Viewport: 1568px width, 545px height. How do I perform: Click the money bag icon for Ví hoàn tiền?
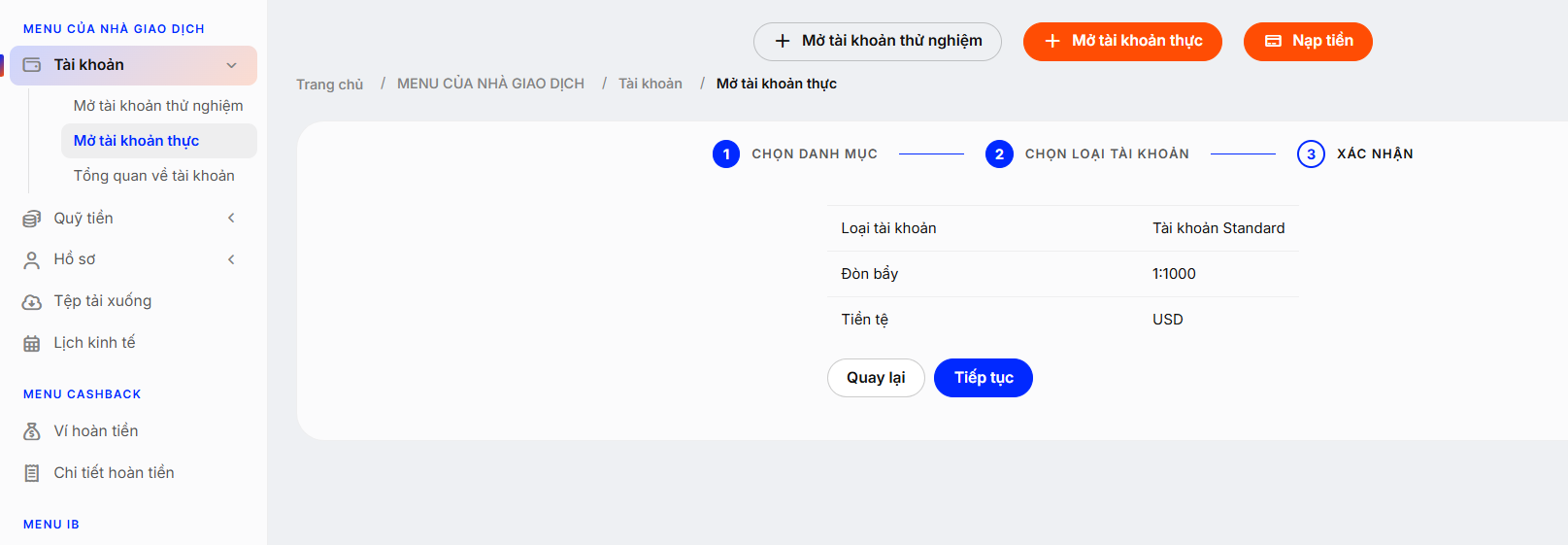[x=32, y=431]
